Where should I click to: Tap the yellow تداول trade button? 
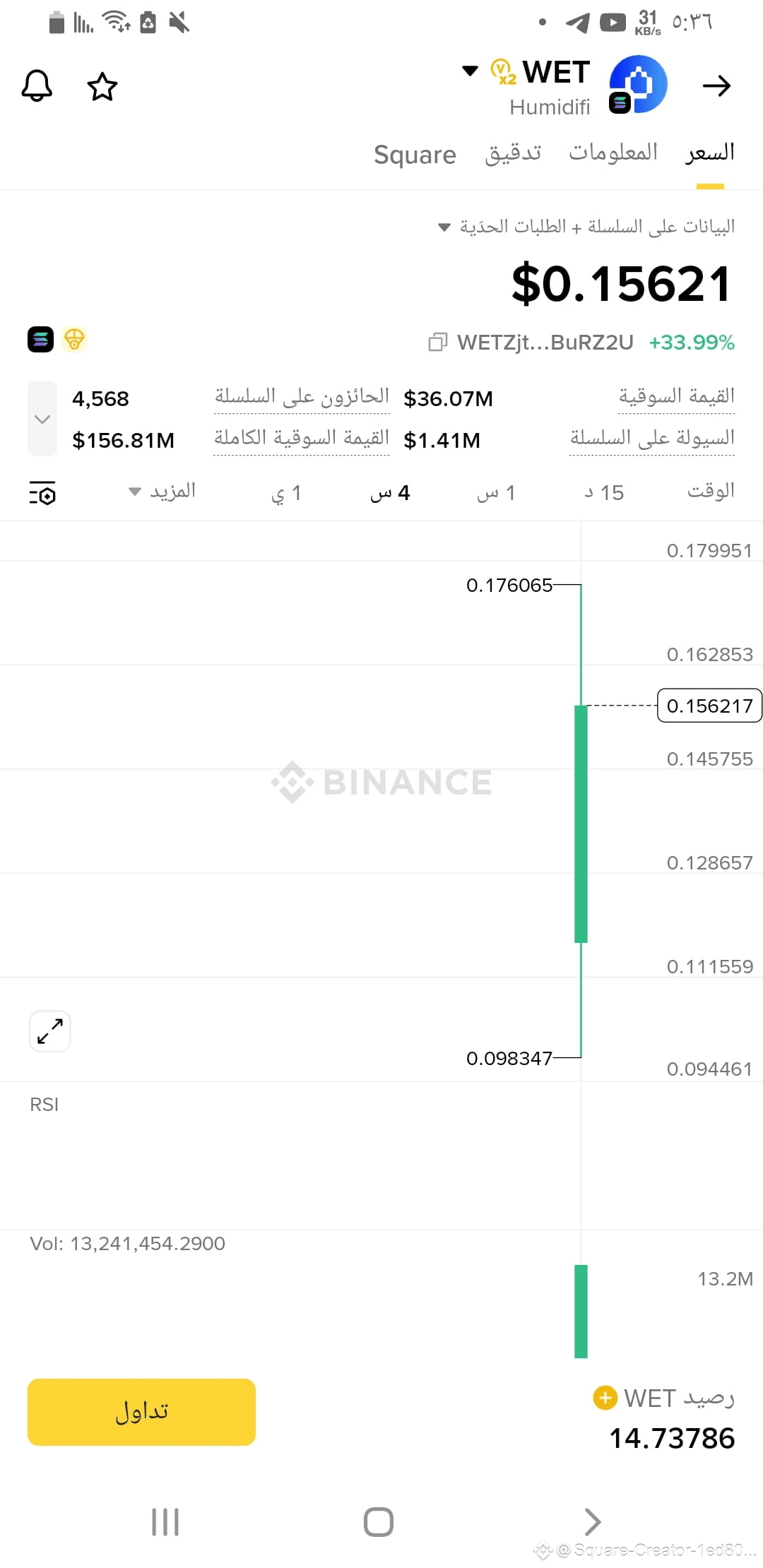click(x=141, y=1412)
